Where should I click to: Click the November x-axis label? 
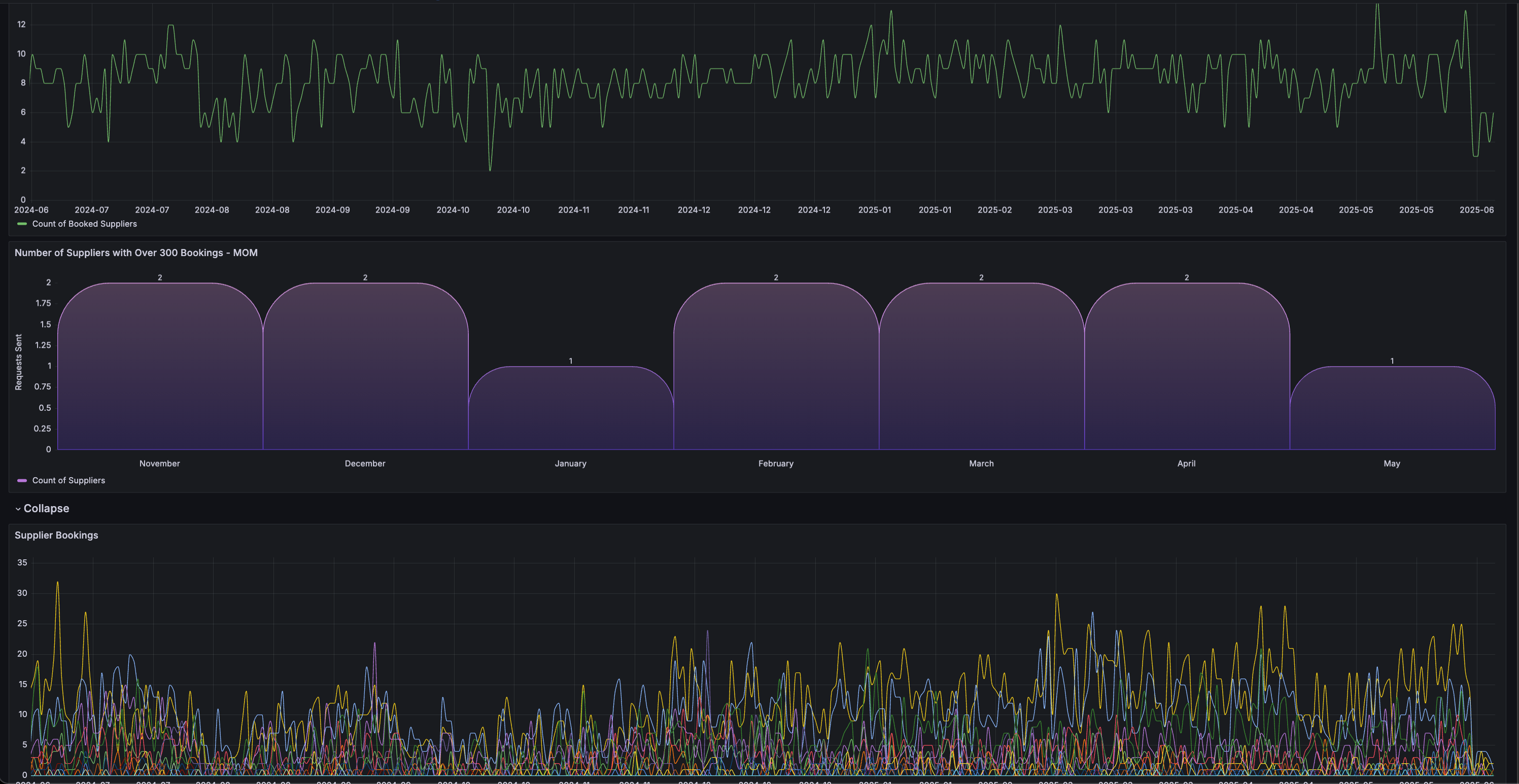pos(160,464)
